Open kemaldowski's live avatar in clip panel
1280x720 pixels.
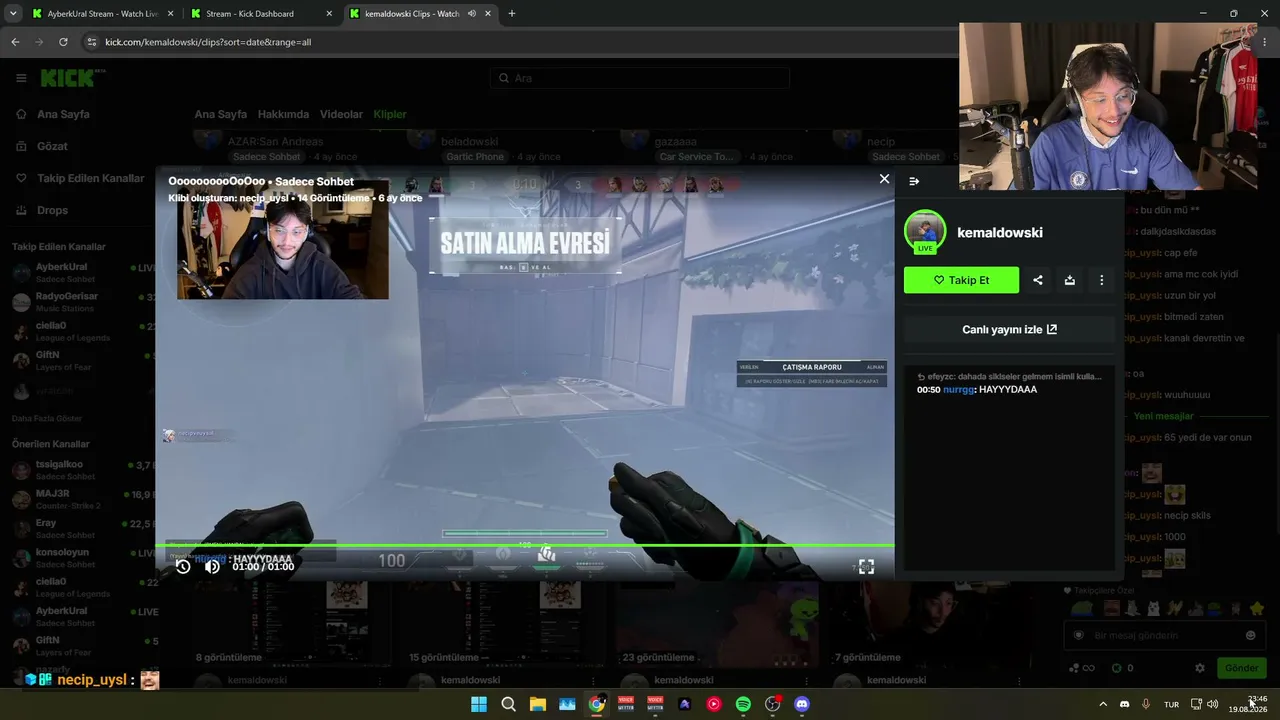pyautogui.click(x=925, y=232)
